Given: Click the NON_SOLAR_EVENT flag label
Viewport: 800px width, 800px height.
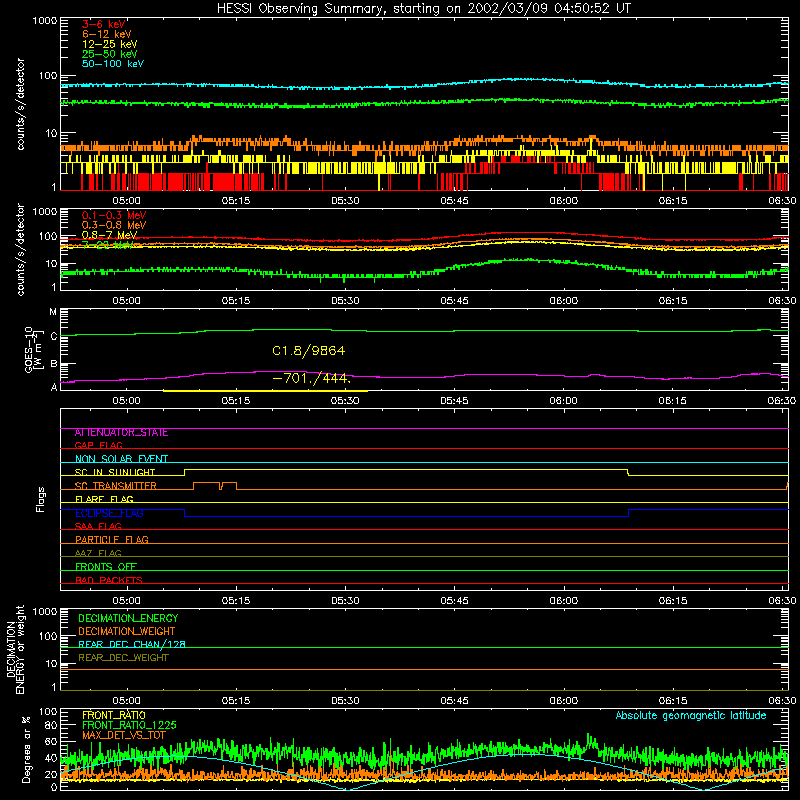Looking at the screenshot, I should (x=121, y=459).
